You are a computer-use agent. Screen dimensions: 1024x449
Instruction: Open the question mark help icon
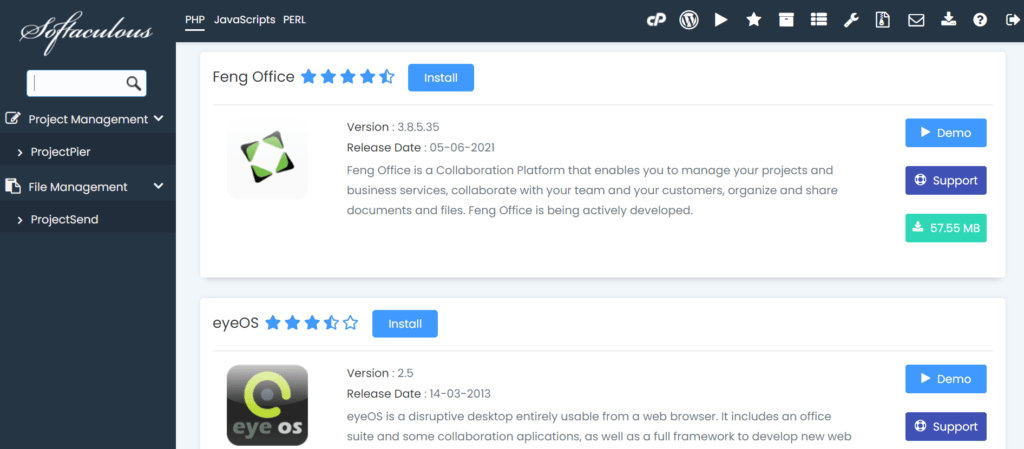980,20
